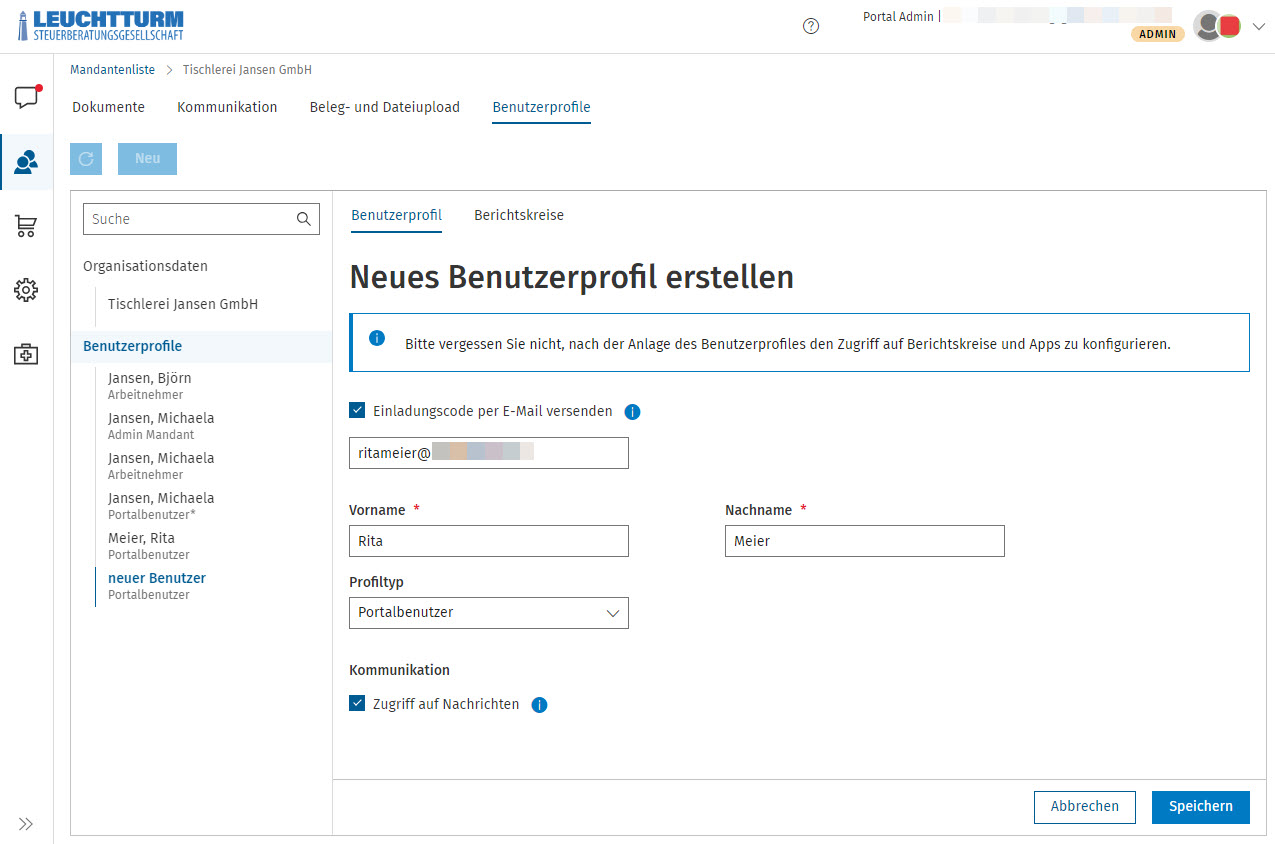Open the Profiltyp dropdown
Viewport: 1275px width, 844px height.
pyautogui.click(x=488, y=613)
